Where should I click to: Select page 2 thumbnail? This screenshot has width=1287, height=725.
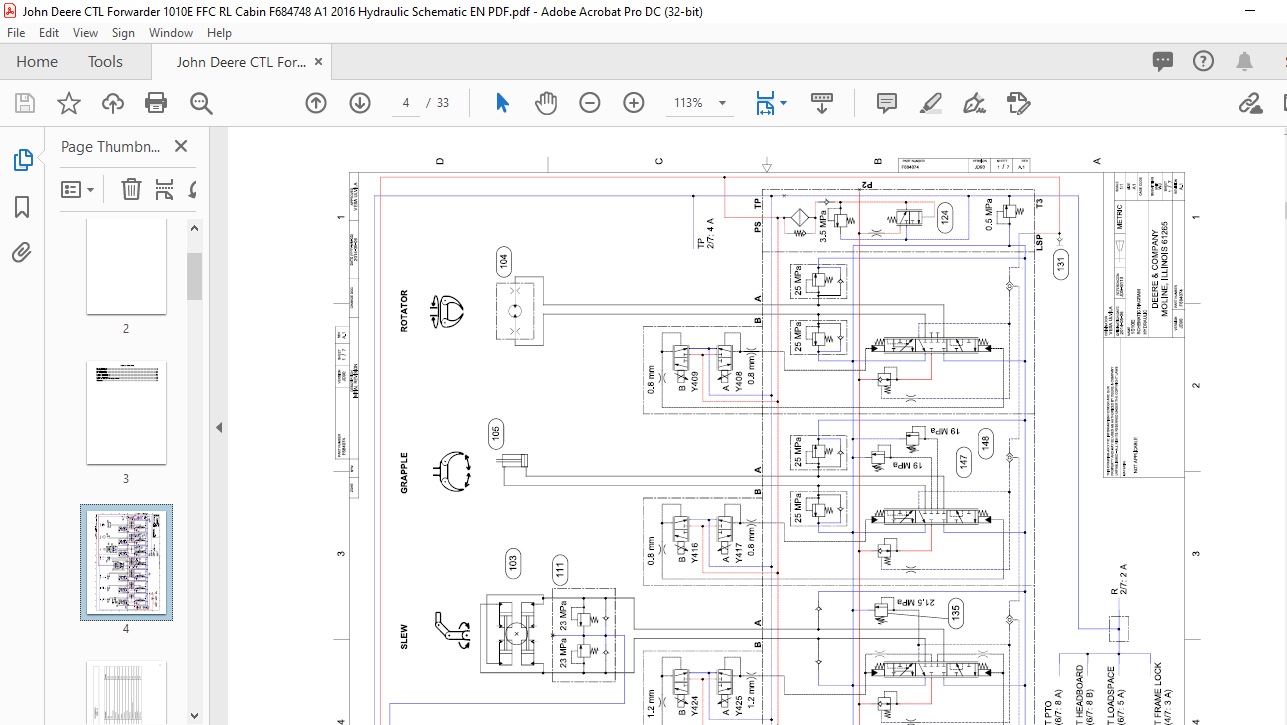(126, 267)
